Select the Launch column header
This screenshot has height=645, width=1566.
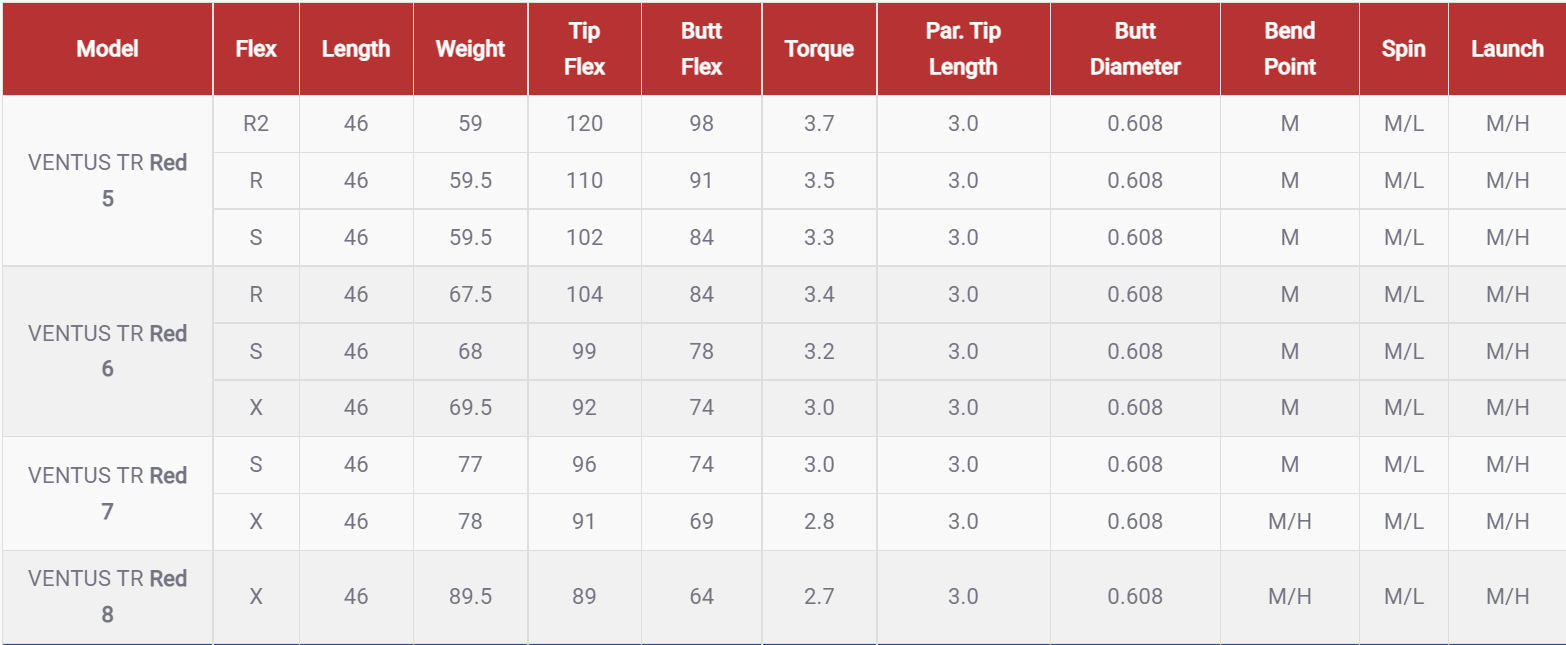point(1507,48)
